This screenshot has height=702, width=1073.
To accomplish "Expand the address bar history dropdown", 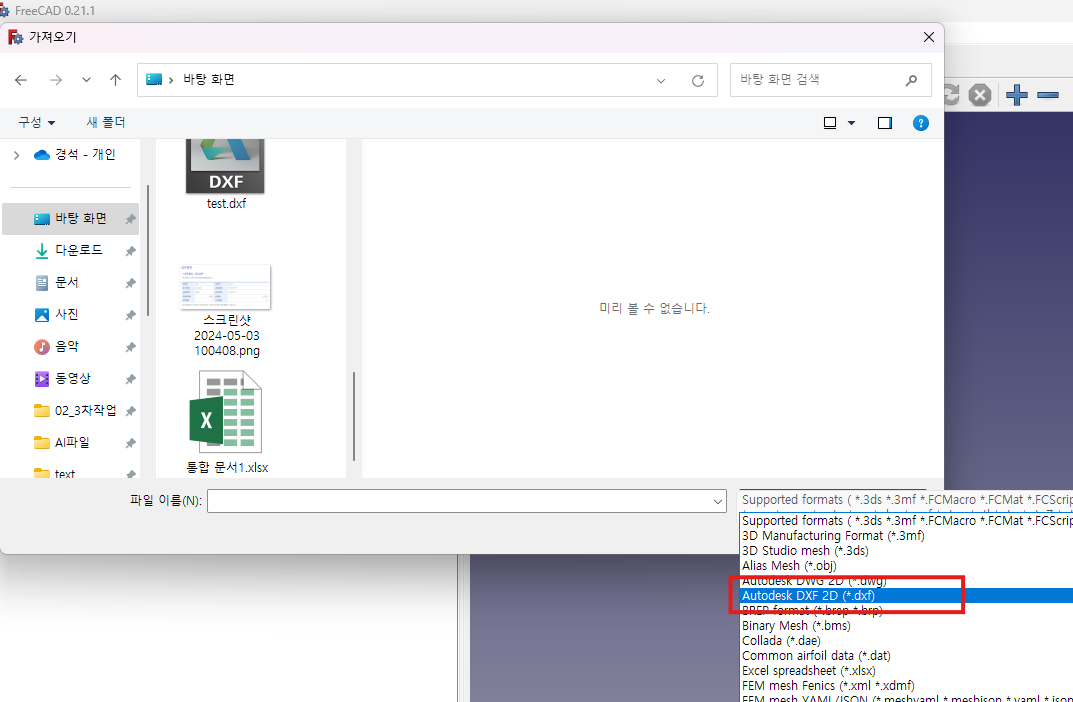I will coord(660,81).
